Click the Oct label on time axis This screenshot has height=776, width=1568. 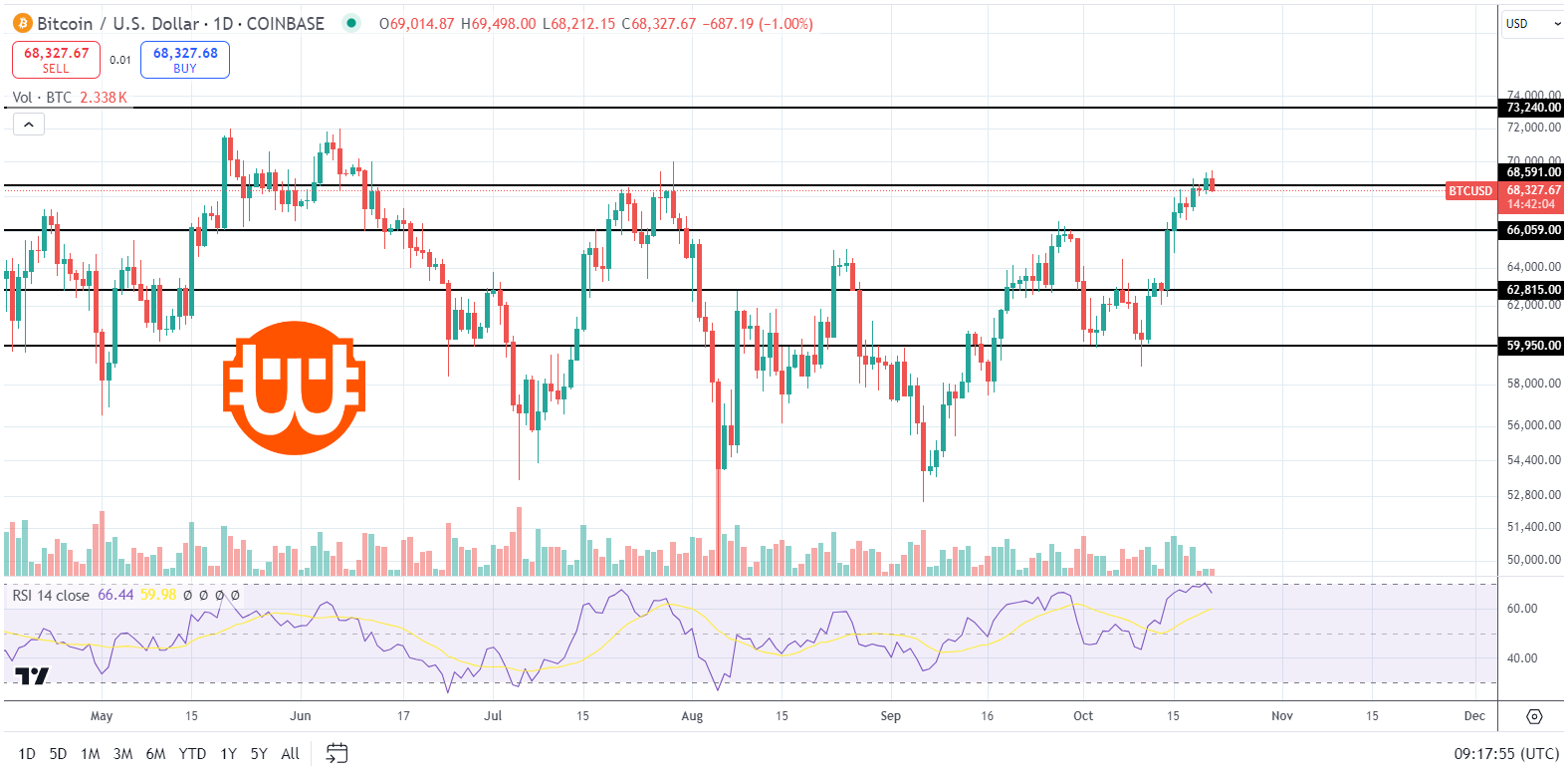coord(1083,716)
